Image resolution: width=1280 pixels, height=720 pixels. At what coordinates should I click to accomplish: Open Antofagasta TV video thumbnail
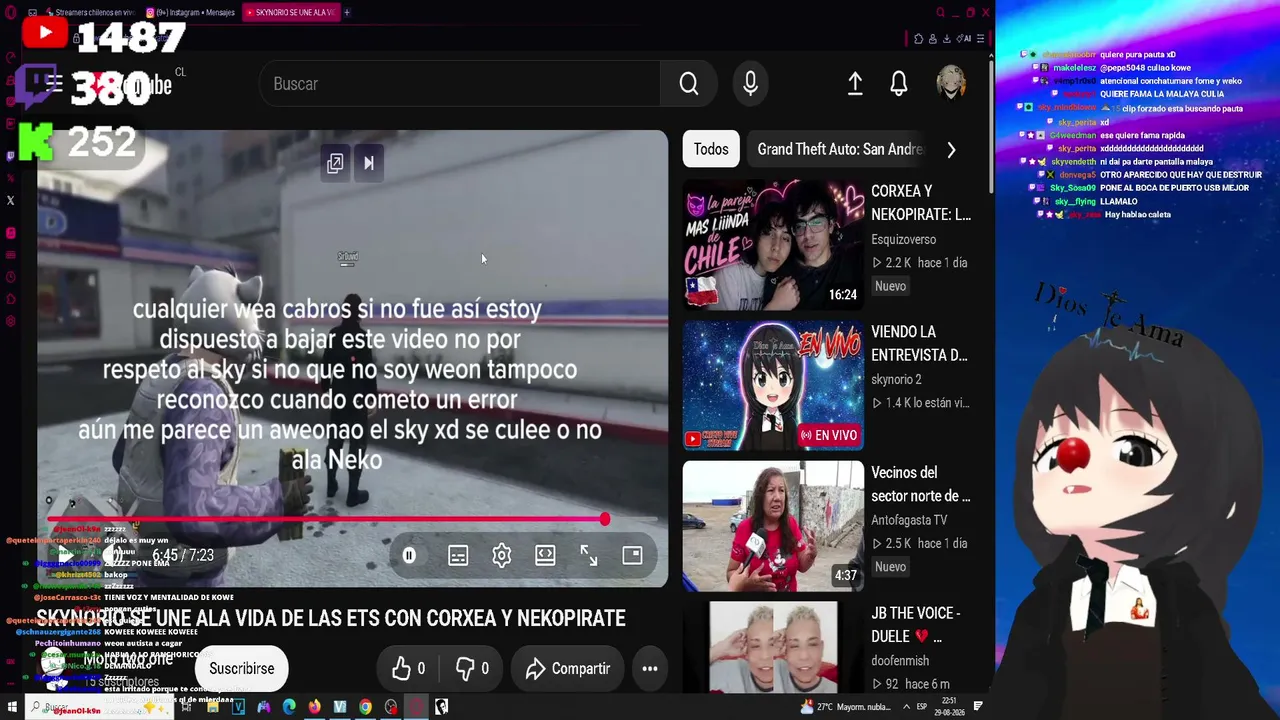pyautogui.click(x=773, y=526)
